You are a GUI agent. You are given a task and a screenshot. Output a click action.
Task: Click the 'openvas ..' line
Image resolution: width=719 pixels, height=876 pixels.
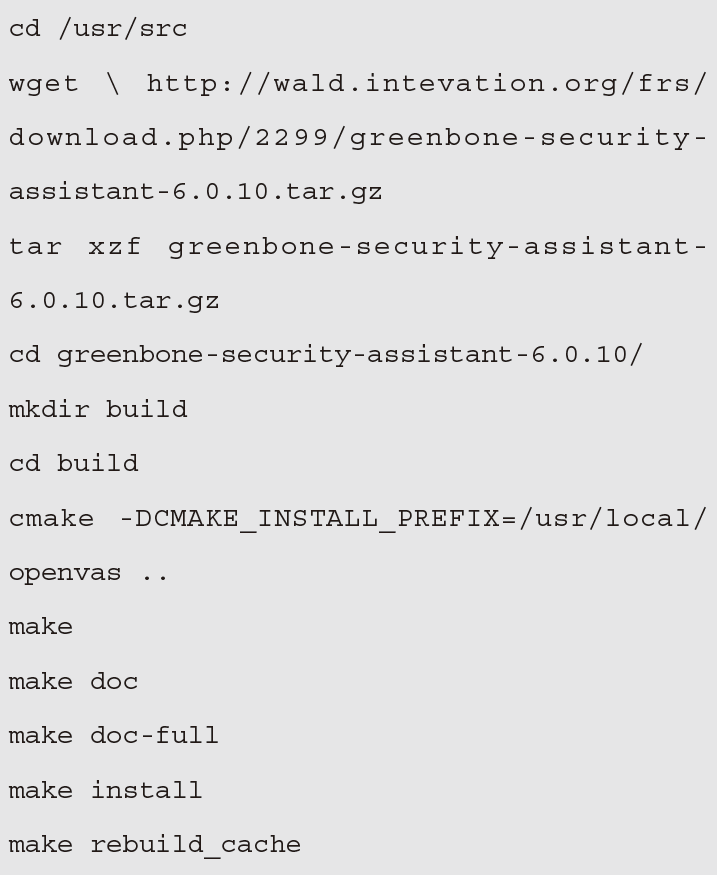tap(88, 574)
